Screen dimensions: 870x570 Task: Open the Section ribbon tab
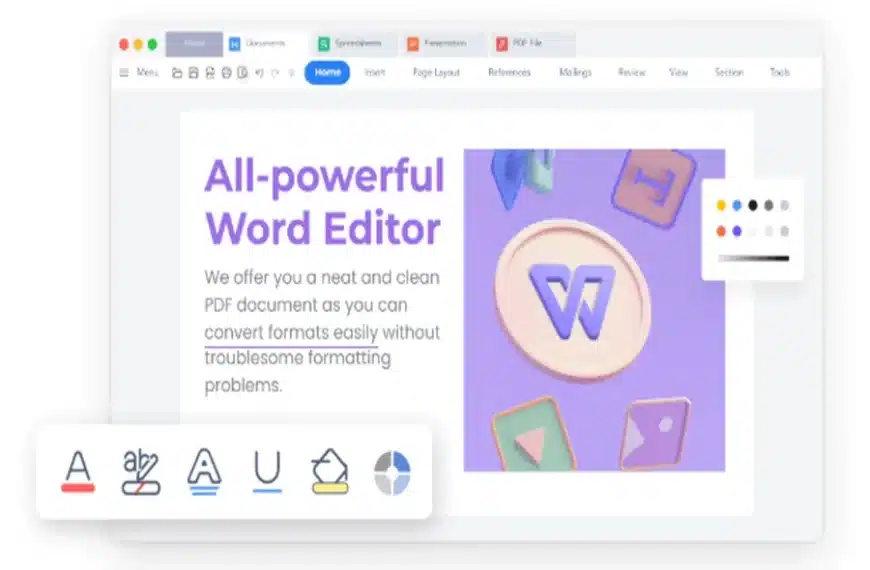729,73
